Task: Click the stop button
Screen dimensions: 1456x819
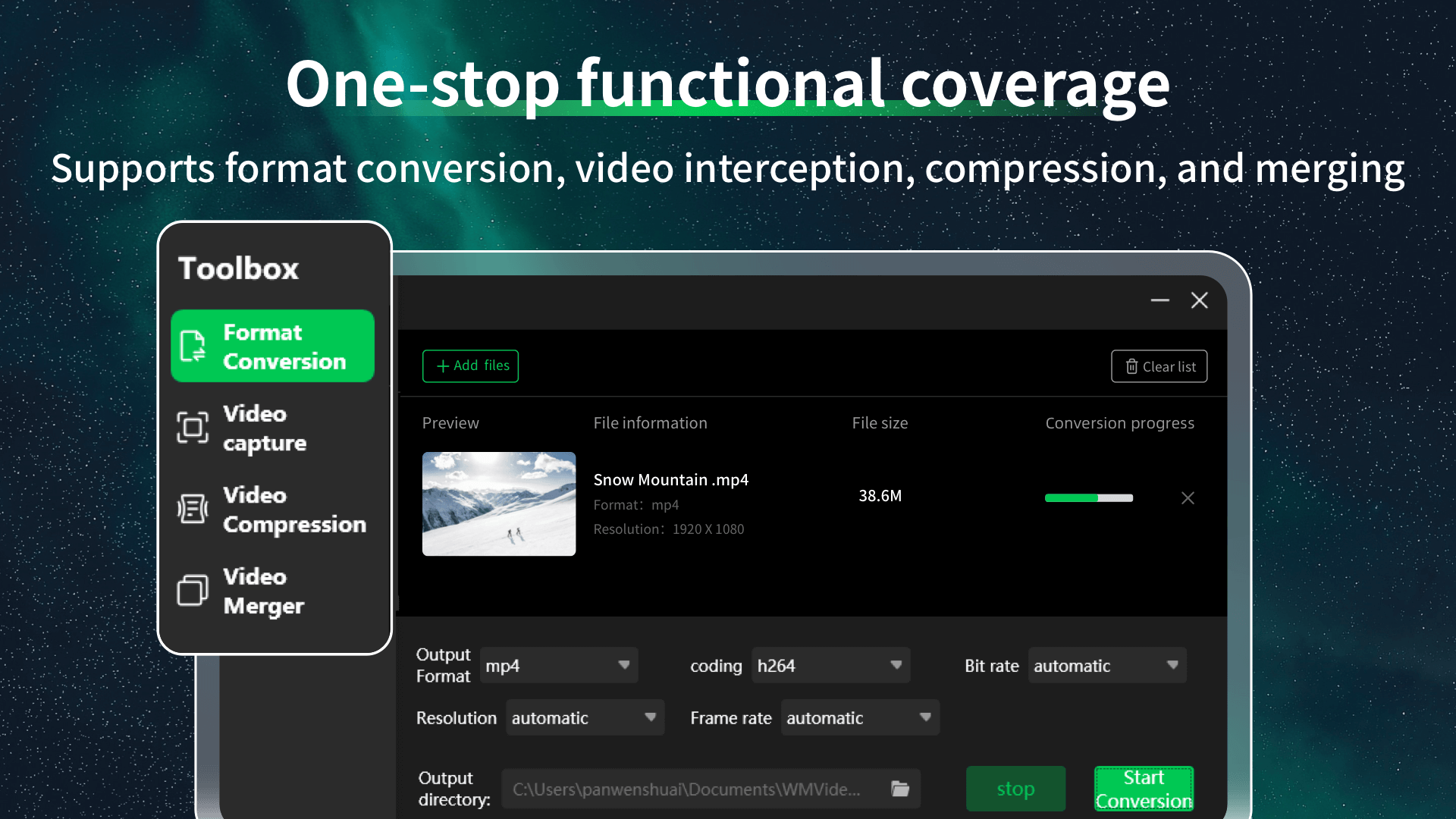Action: click(1015, 789)
